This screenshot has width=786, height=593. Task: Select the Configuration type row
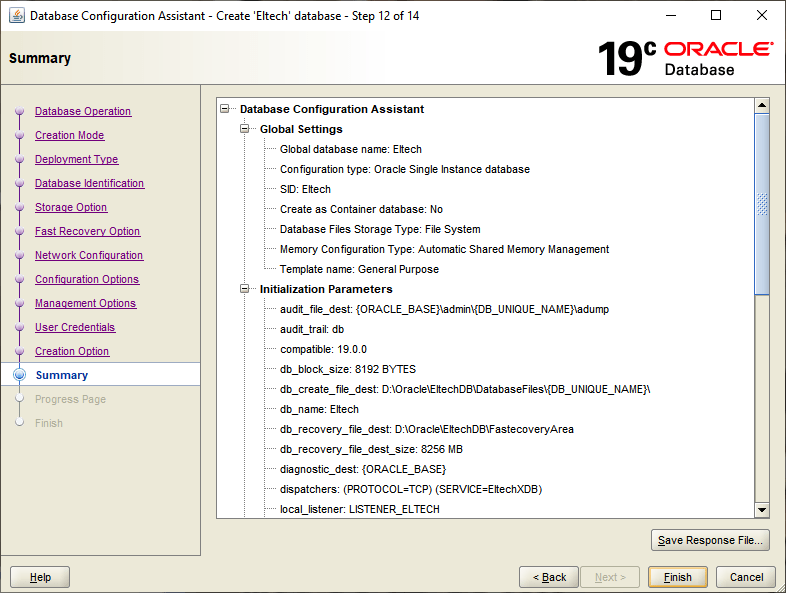pos(405,169)
